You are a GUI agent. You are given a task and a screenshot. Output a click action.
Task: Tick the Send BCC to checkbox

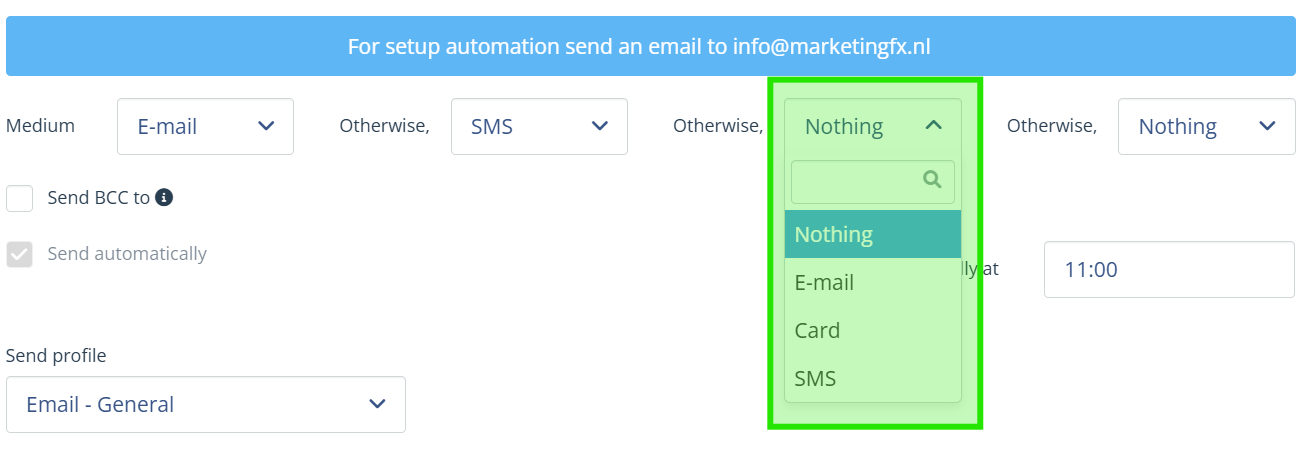(20, 198)
